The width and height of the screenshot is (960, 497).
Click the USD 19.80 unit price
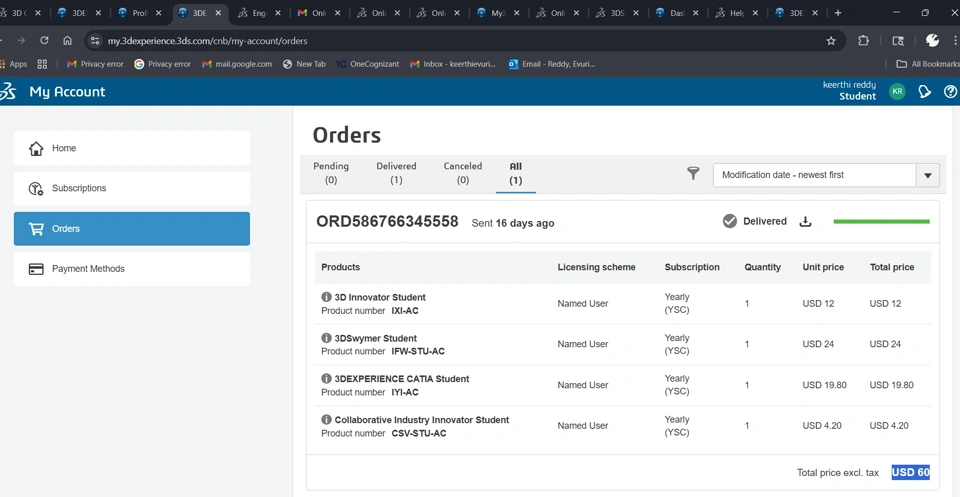coord(824,385)
